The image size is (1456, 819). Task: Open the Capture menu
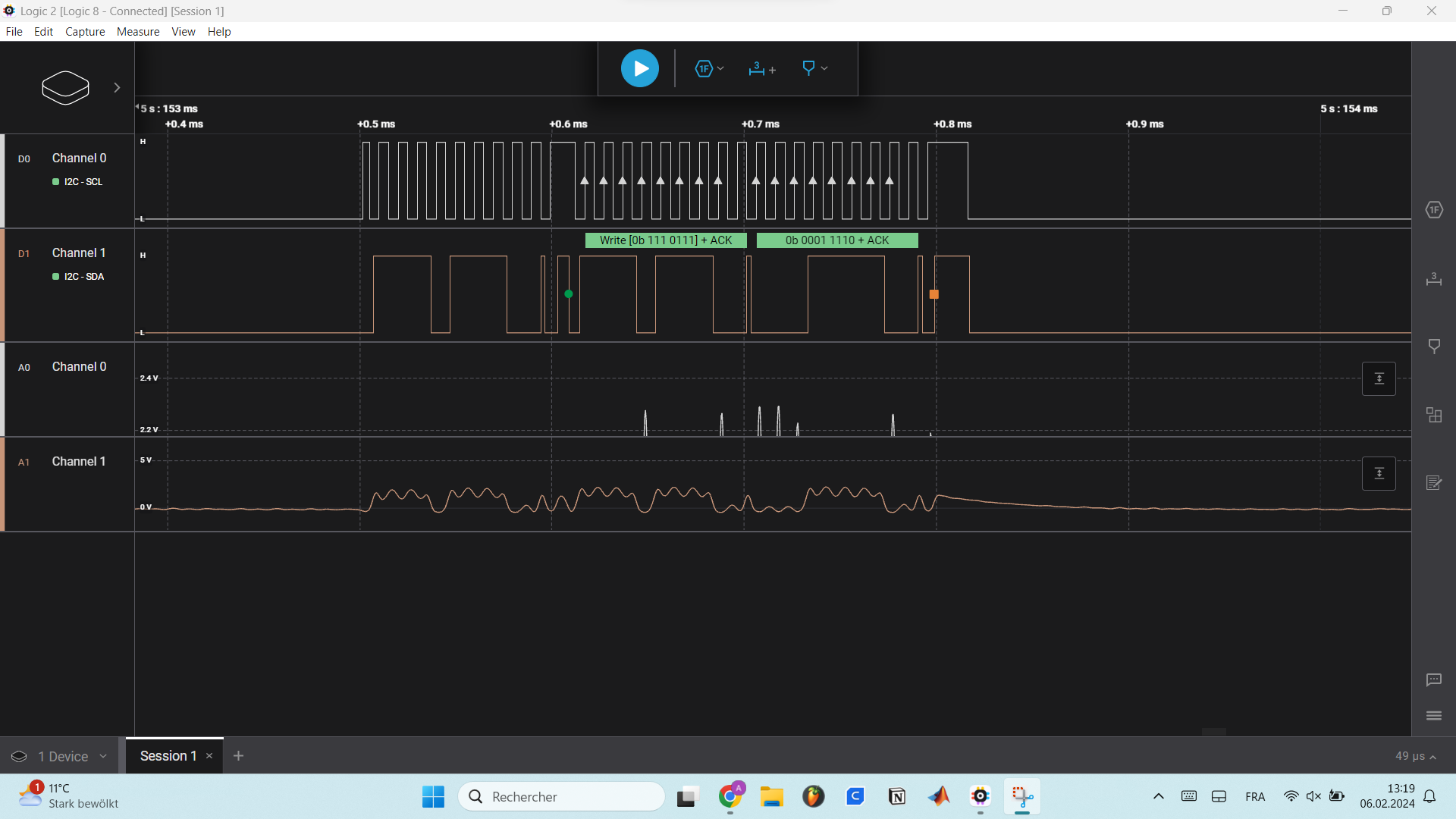(x=85, y=31)
